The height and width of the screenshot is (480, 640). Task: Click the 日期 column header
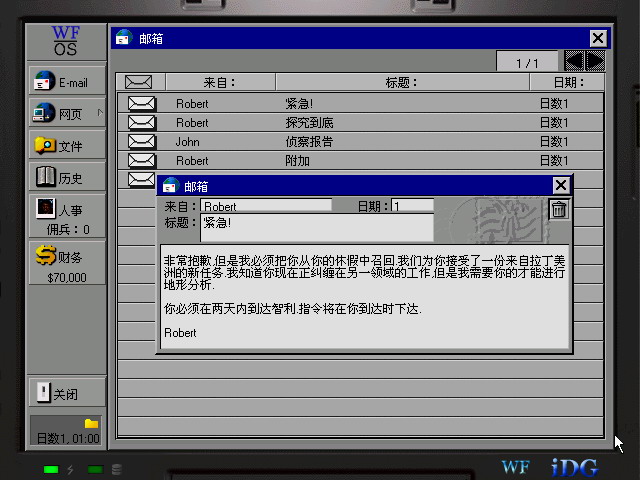coord(571,82)
